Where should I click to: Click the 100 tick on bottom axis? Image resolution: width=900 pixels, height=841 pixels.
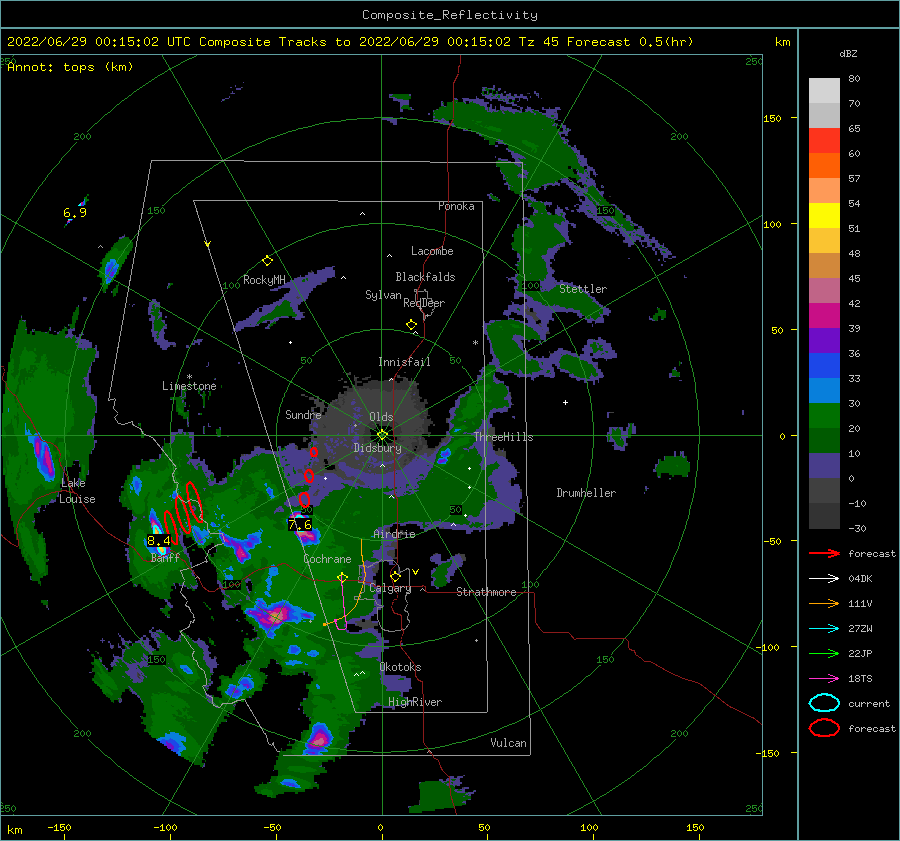pyautogui.click(x=589, y=828)
